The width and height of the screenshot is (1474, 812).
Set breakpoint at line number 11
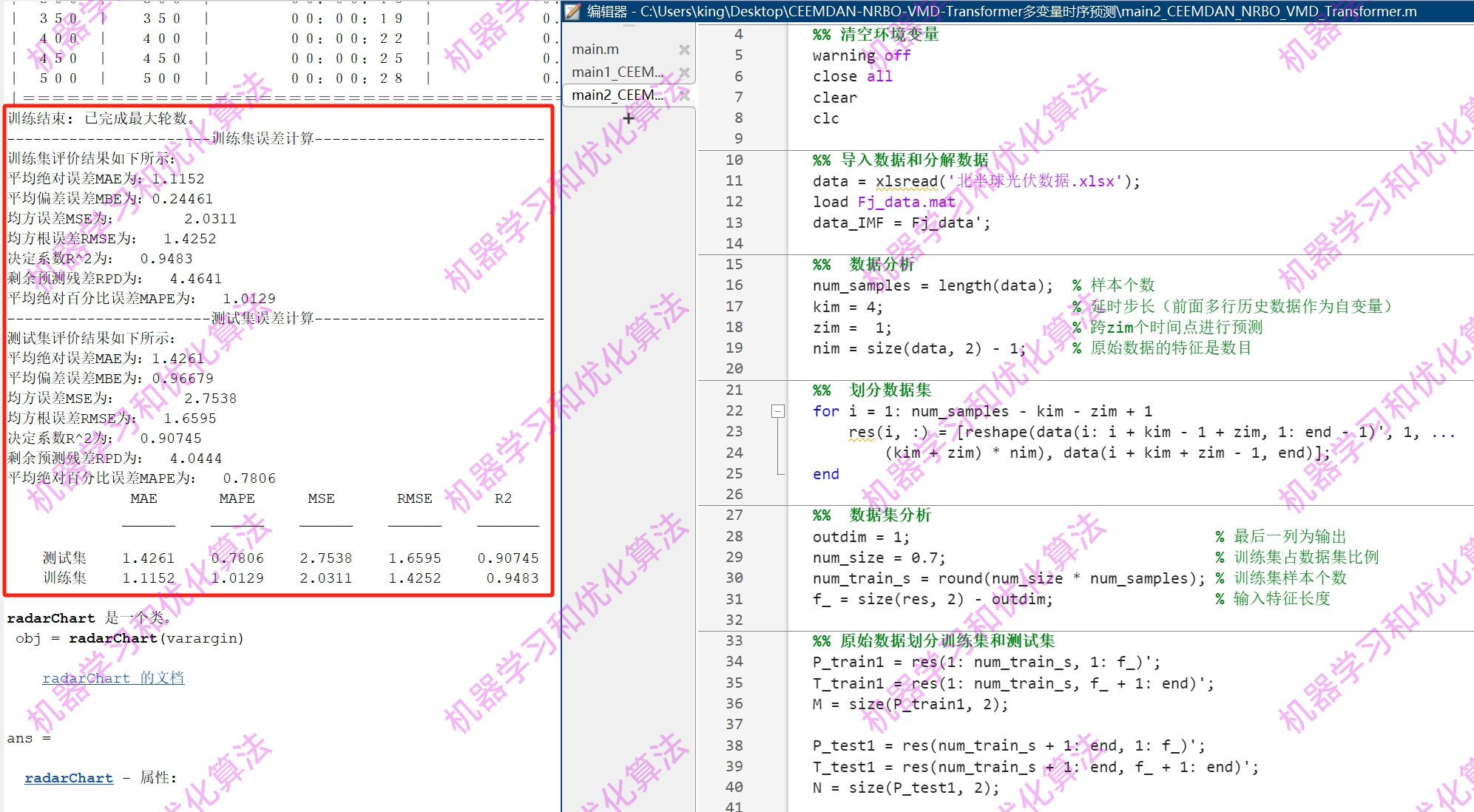coord(734,181)
